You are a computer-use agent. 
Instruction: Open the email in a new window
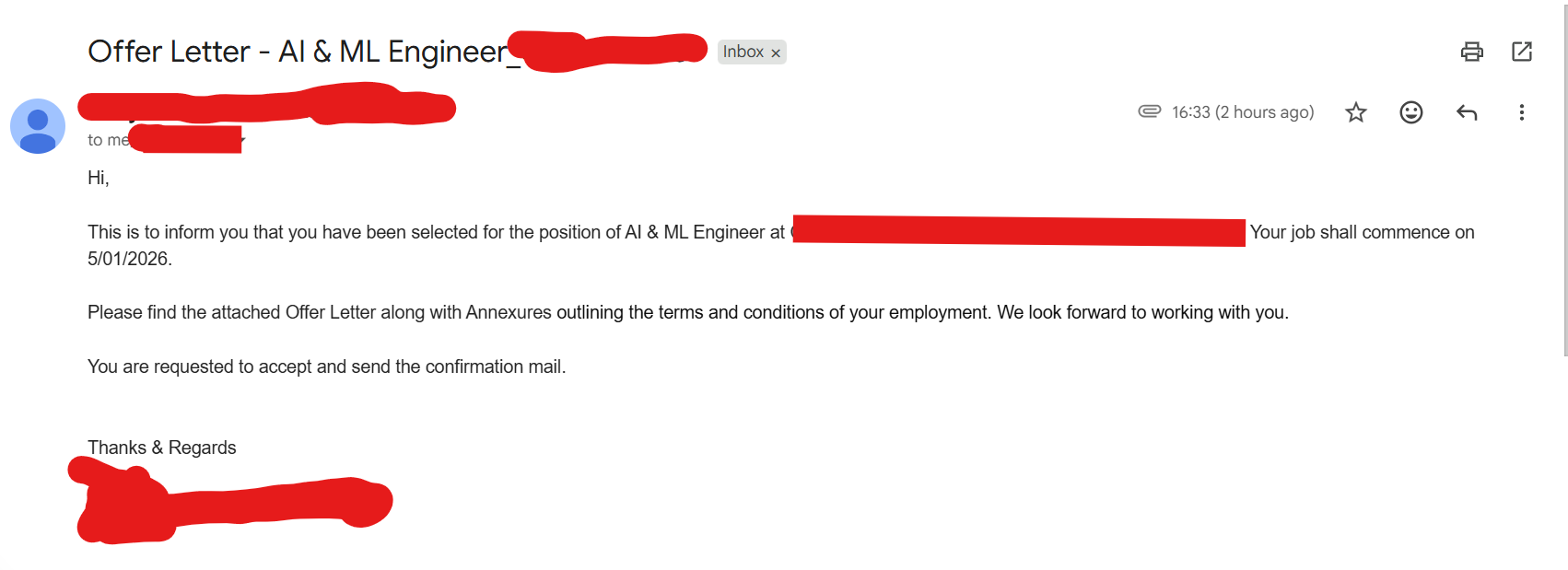tap(1522, 52)
